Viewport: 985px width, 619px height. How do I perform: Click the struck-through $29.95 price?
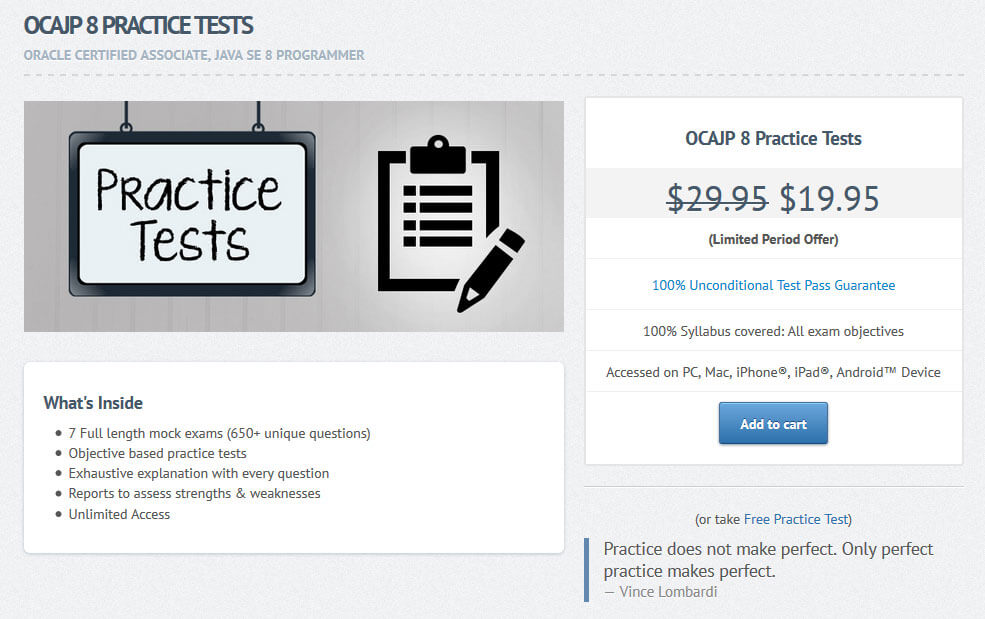tap(717, 199)
